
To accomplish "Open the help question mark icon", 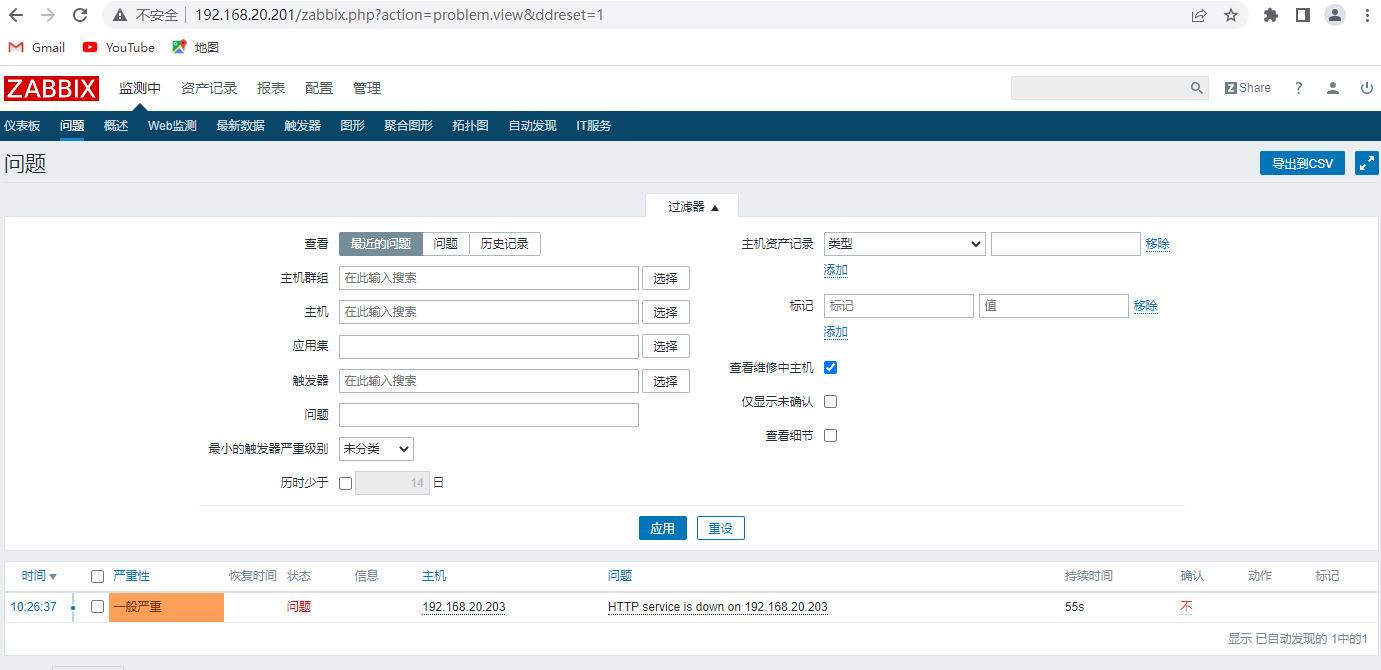I will pos(1298,88).
